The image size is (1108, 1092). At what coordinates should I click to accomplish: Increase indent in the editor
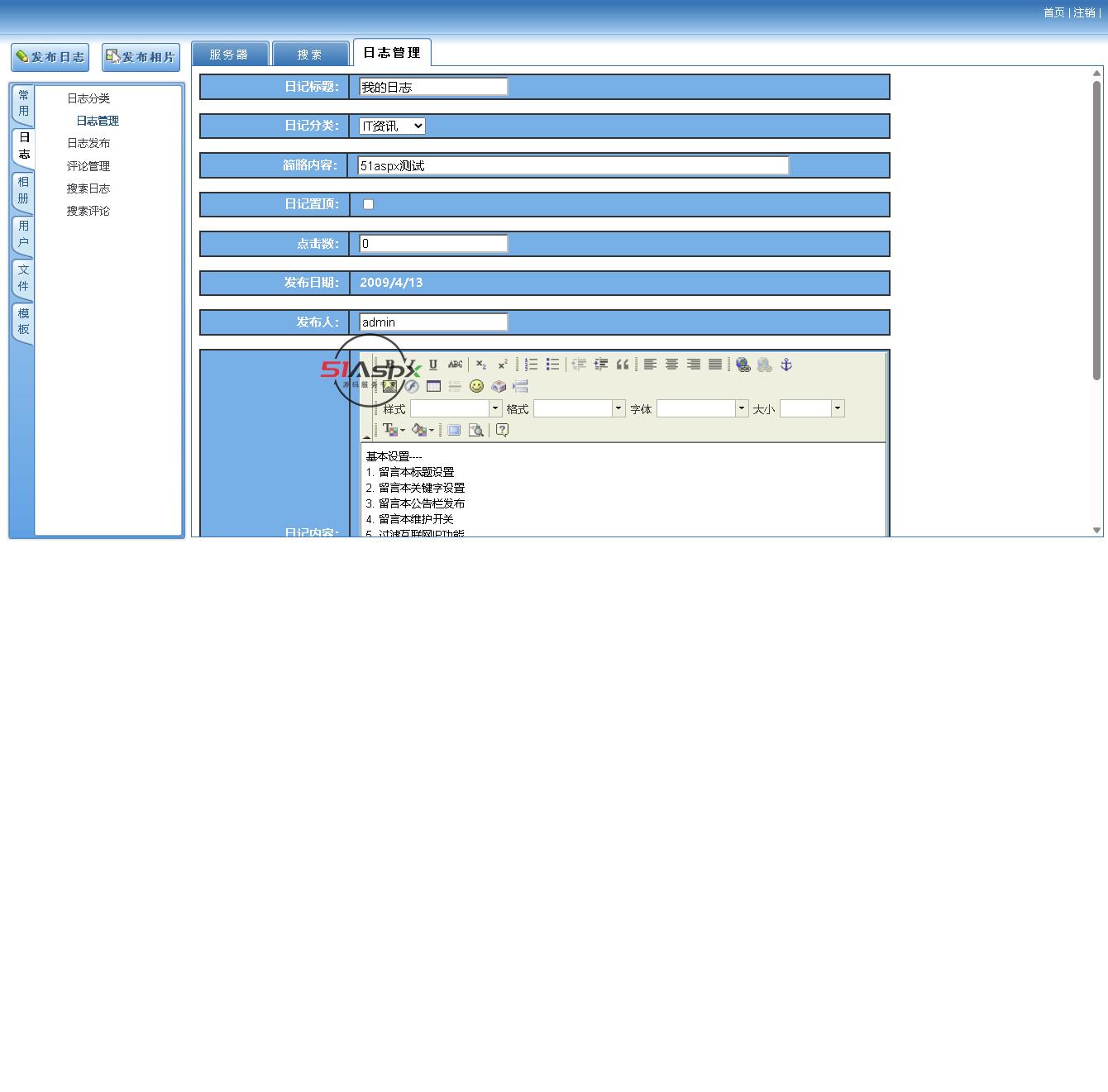[601, 365]
